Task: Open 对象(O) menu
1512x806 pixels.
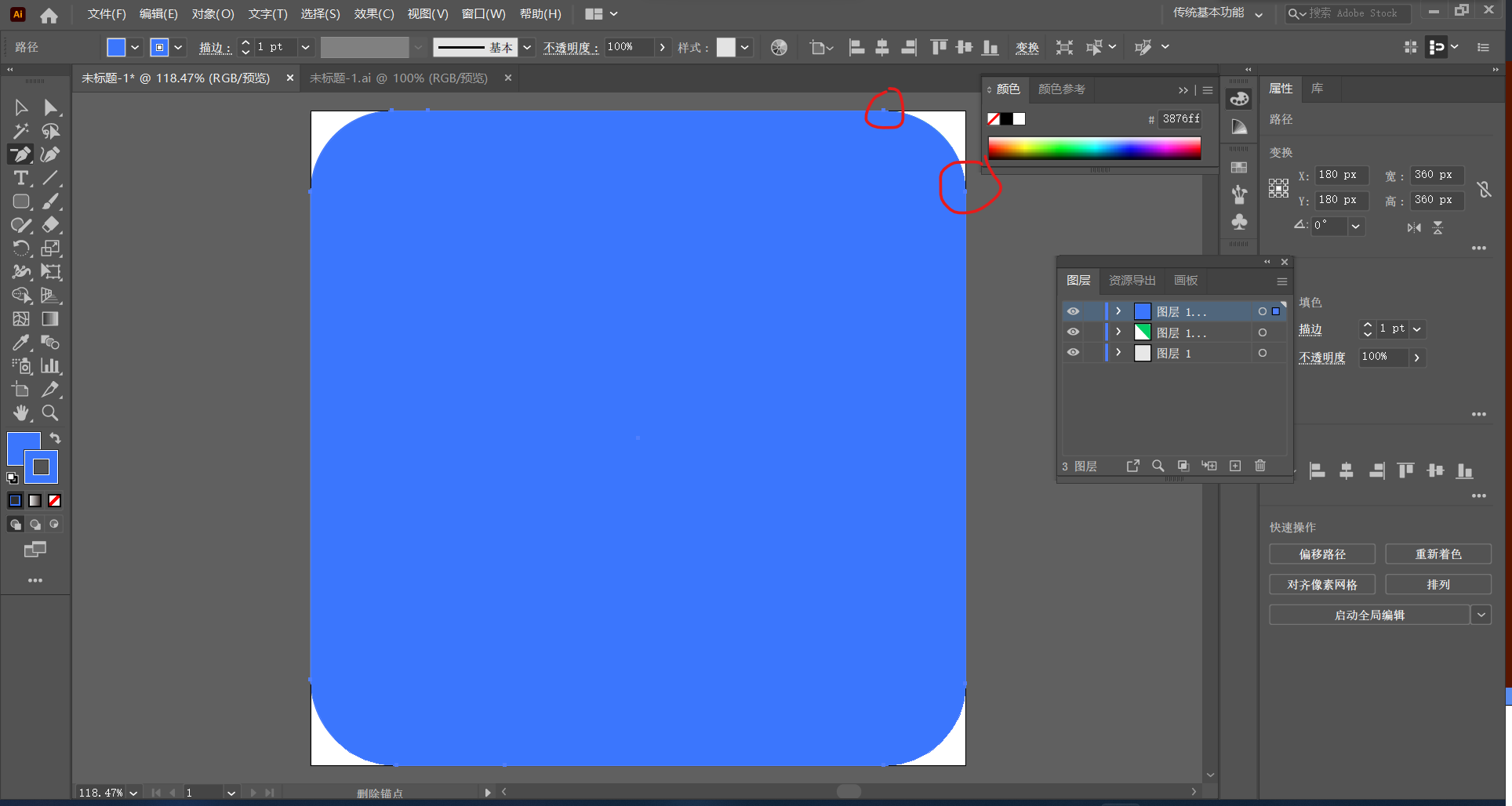Action: point(213,14)
